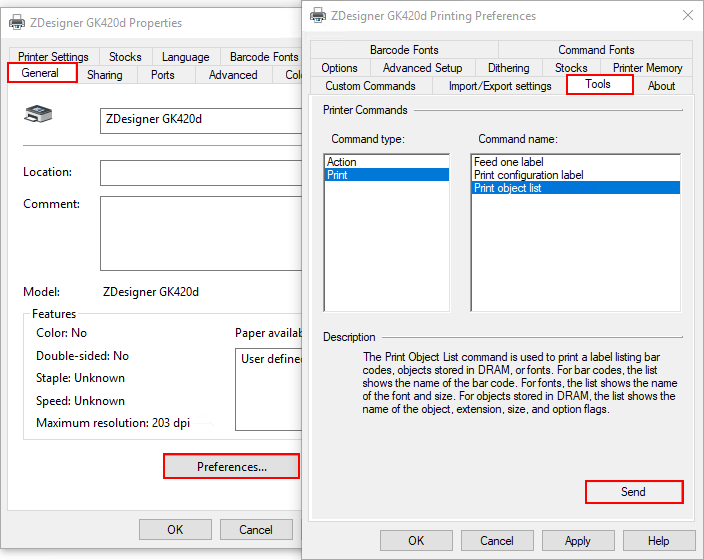The height and width of the screenshot is (560, 704).
Task: Show the About tab
Action: pos(661,86)
